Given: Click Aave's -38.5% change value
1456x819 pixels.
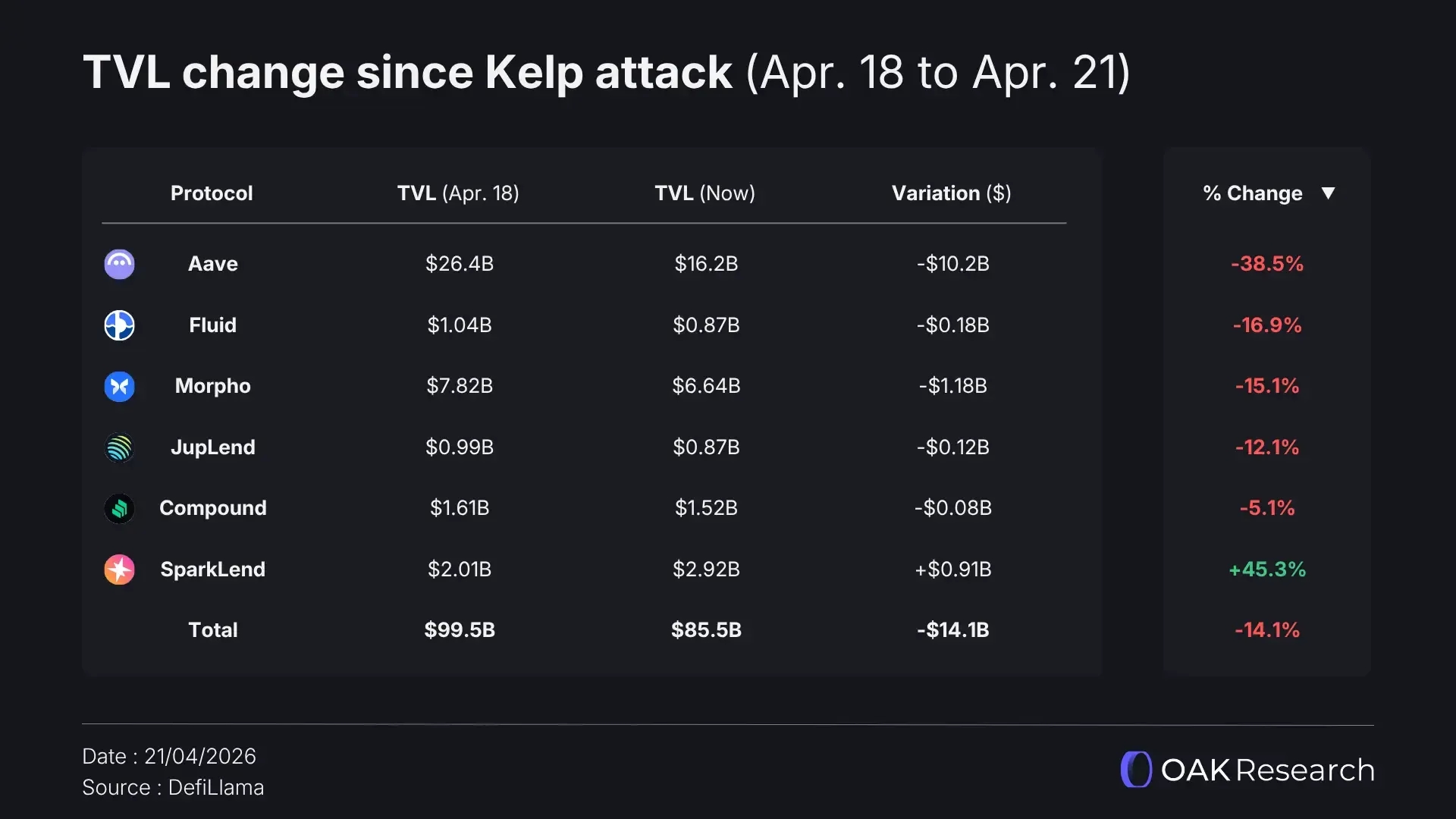Looking at the screenshot, I should click(x=1266, y=264).
